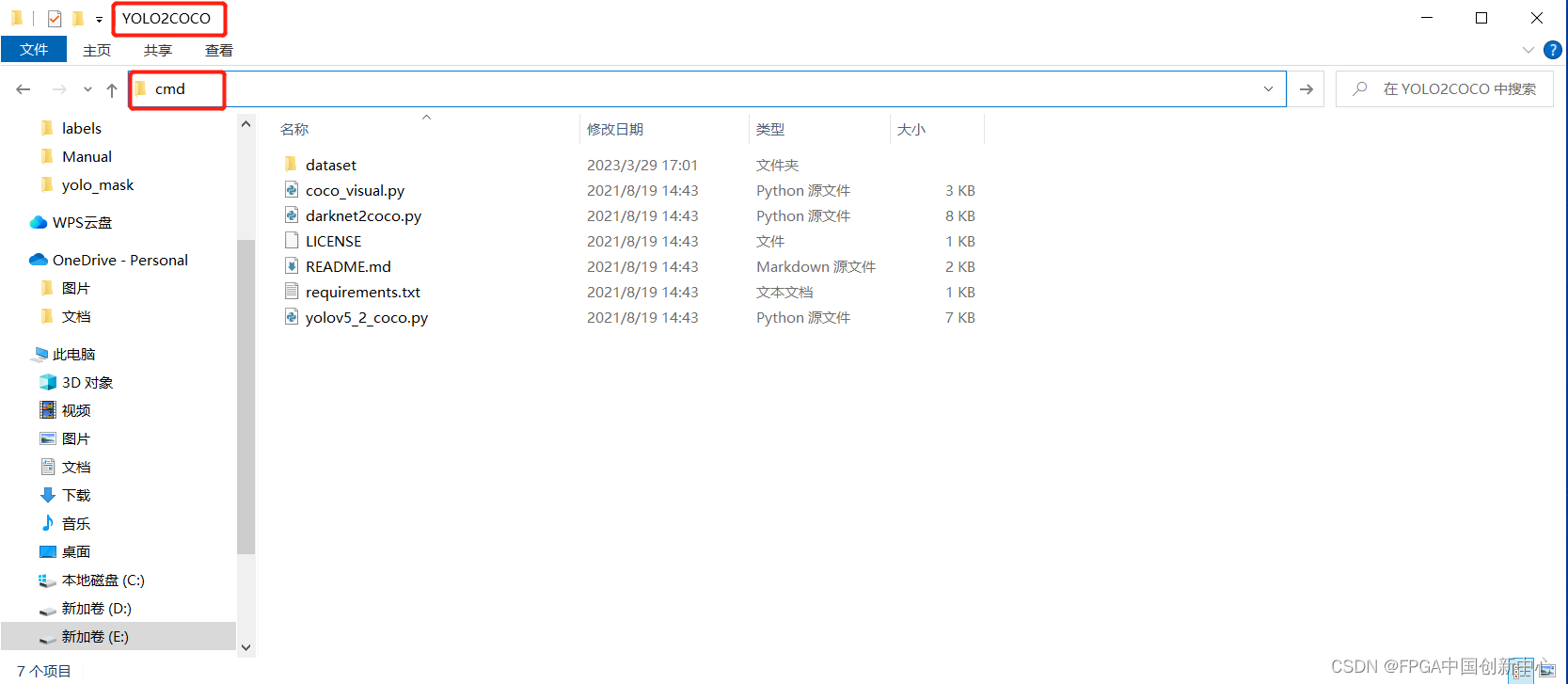1568x684 pixels.
Task: Select requirements.txt file icon
Action: (x=292, y=291)
